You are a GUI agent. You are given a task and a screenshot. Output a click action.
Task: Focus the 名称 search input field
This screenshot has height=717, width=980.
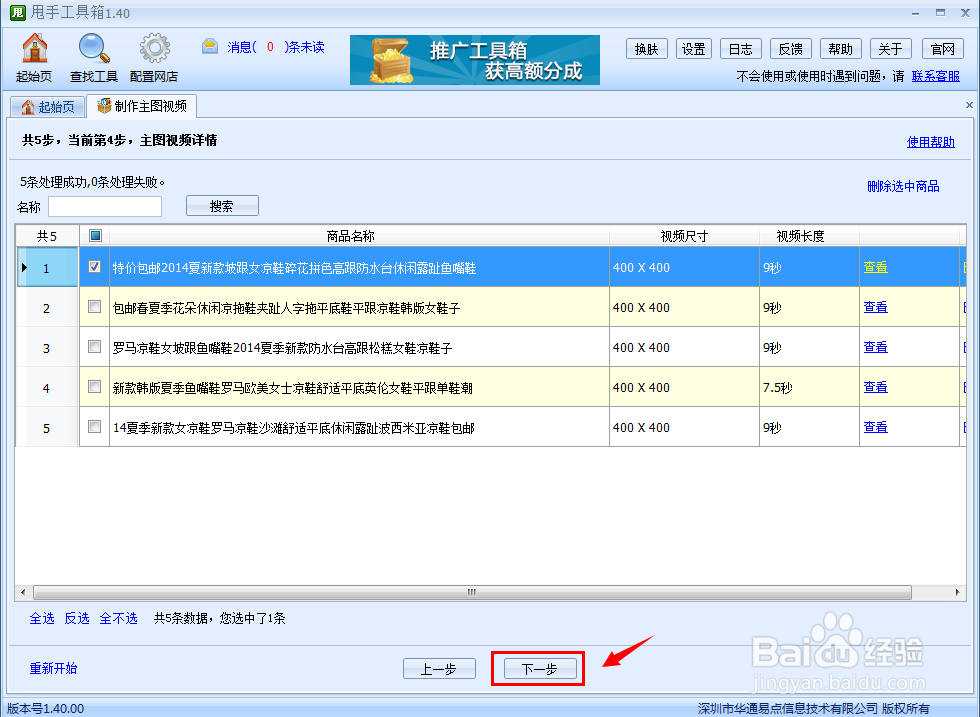click(105, 206)
